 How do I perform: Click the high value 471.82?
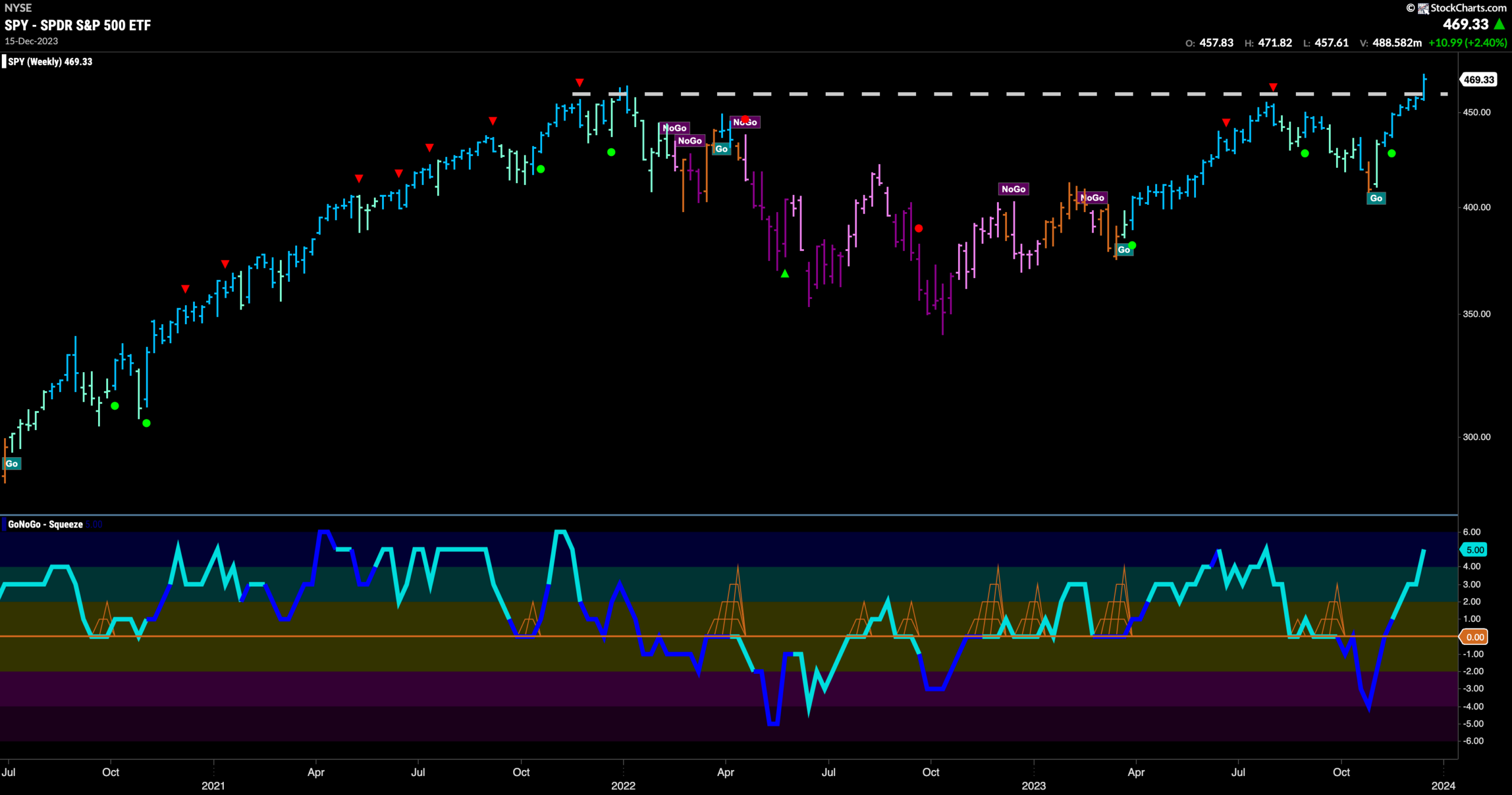pos(1275,43)
